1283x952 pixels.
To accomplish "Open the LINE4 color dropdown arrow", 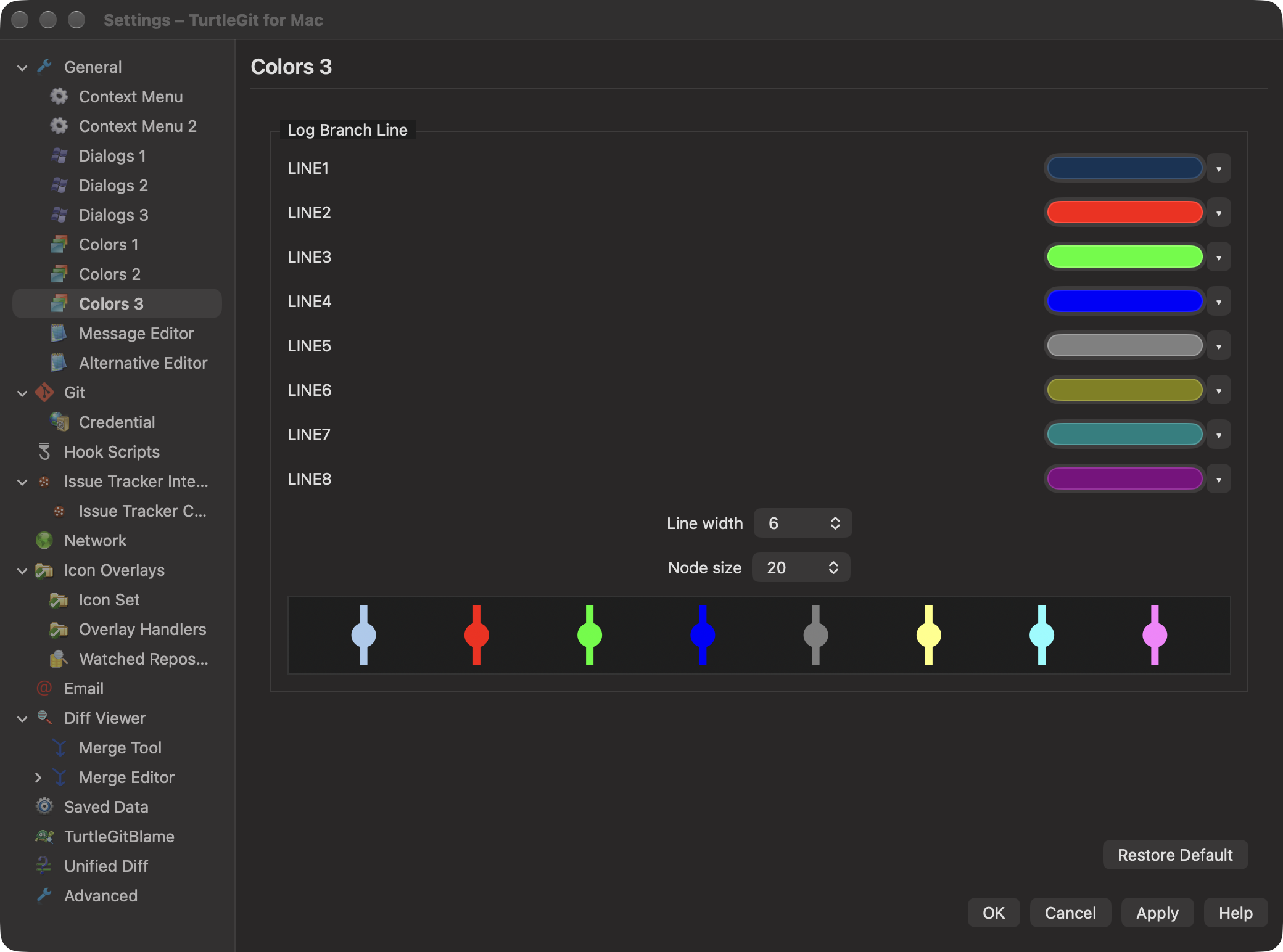I will (1219, 302).
